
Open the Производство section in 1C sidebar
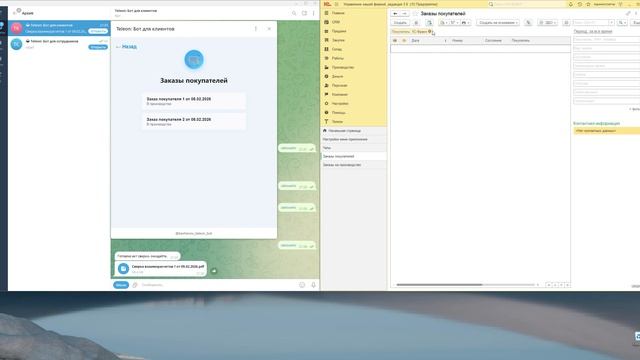tap(343, 67)
